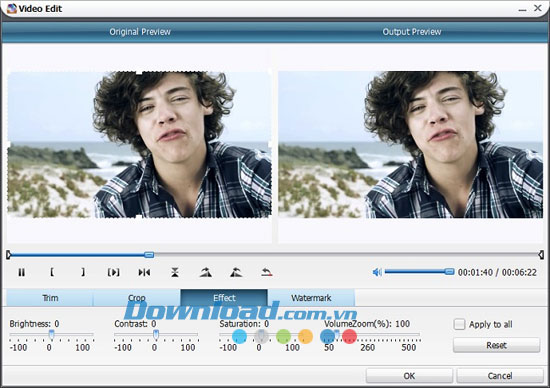The height and width of the screenshot is (388, 550).
Task: Rotate the video 90 degrees clockwise
Action: pos(206,272)
